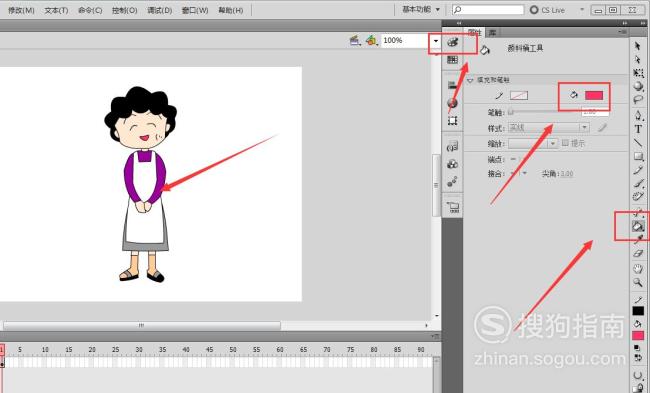Image resolution: width=650 pixels, height=393 pixels.
Task: Select the Paint Bucket tool
Action: coord(638,226)
